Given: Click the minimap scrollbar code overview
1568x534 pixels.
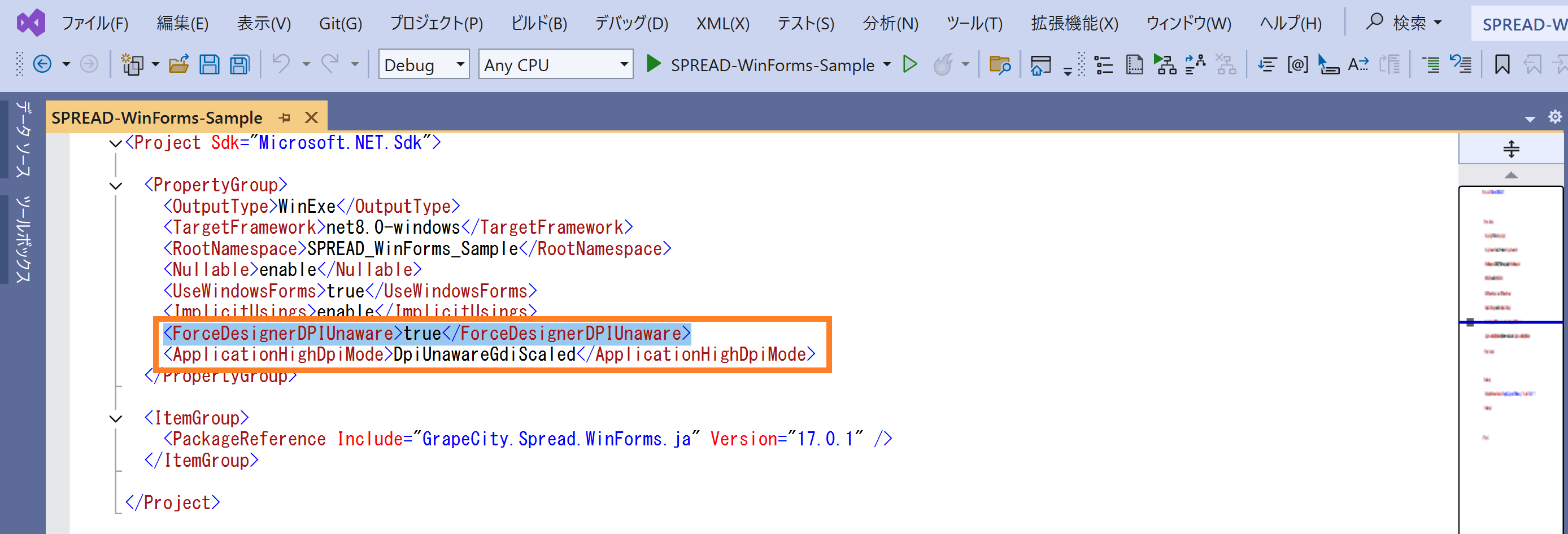Looking at the screenshot, I should tap(1511, 359).
